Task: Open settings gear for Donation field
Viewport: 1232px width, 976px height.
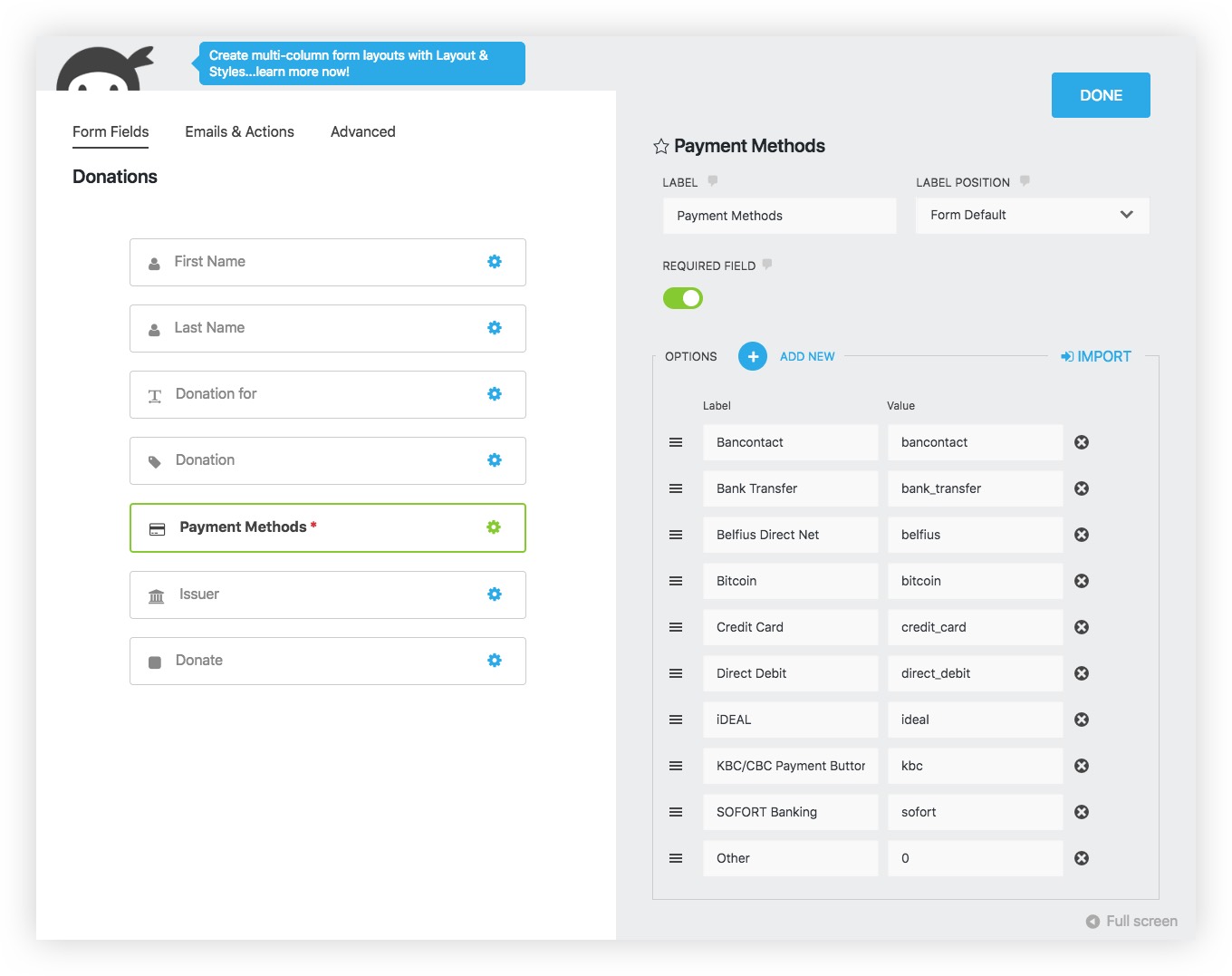Action: pos(495,459)
